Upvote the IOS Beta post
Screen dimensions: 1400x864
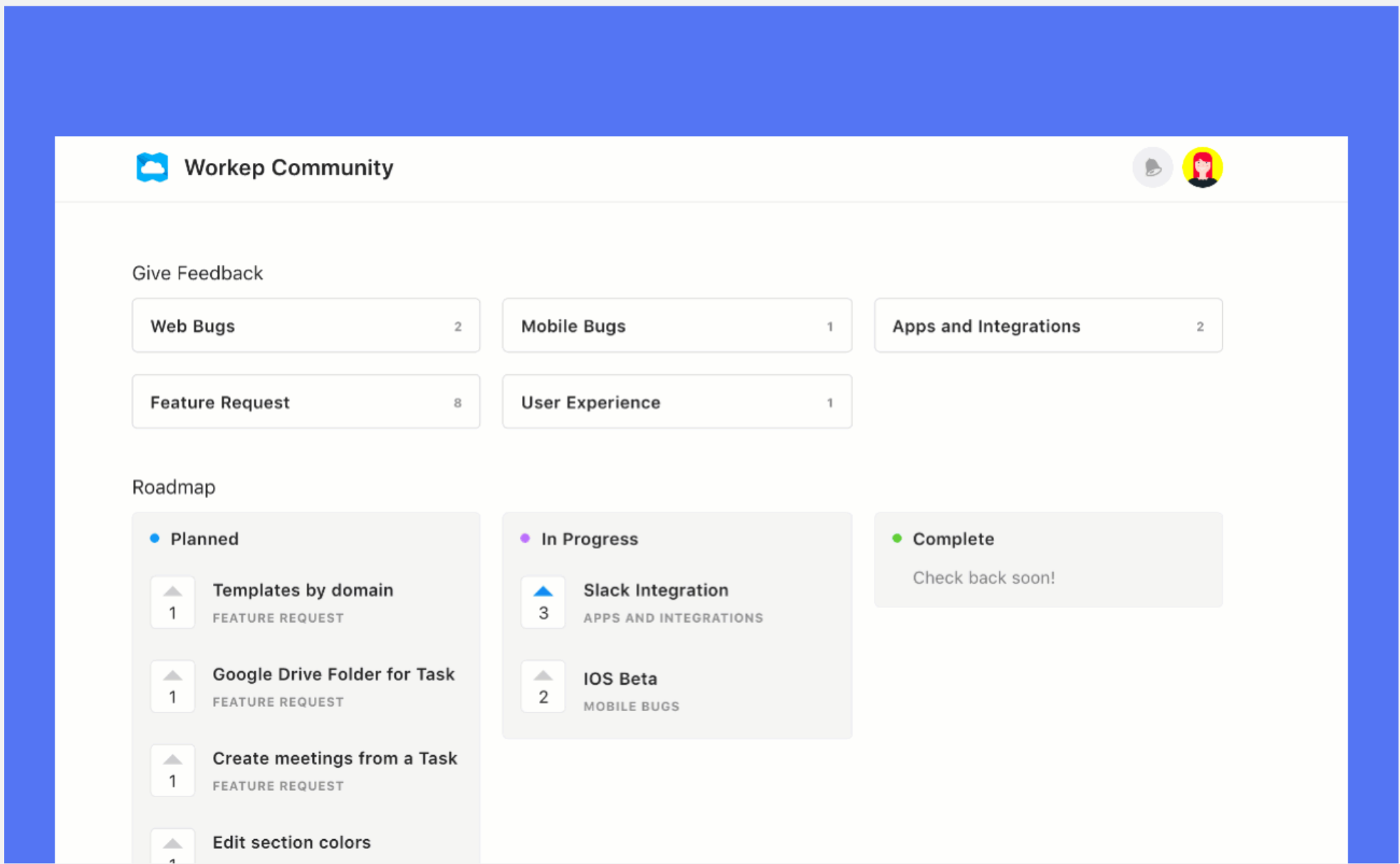tap(543, 686)
